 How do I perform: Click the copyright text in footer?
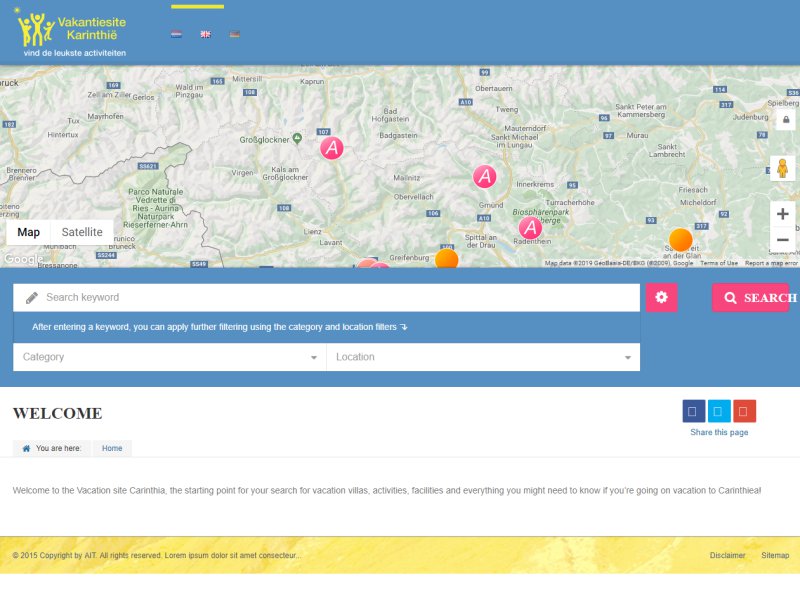coord(156,555)
